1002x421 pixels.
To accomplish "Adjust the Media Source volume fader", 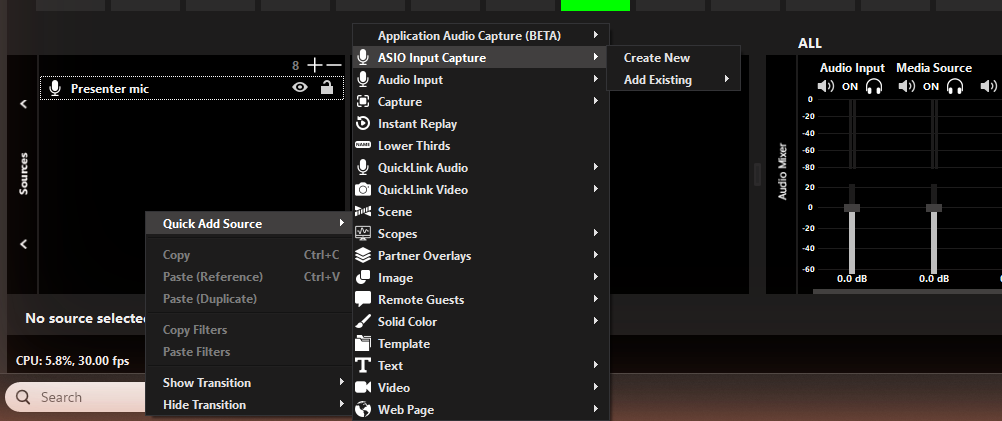I will pos(934,208).
